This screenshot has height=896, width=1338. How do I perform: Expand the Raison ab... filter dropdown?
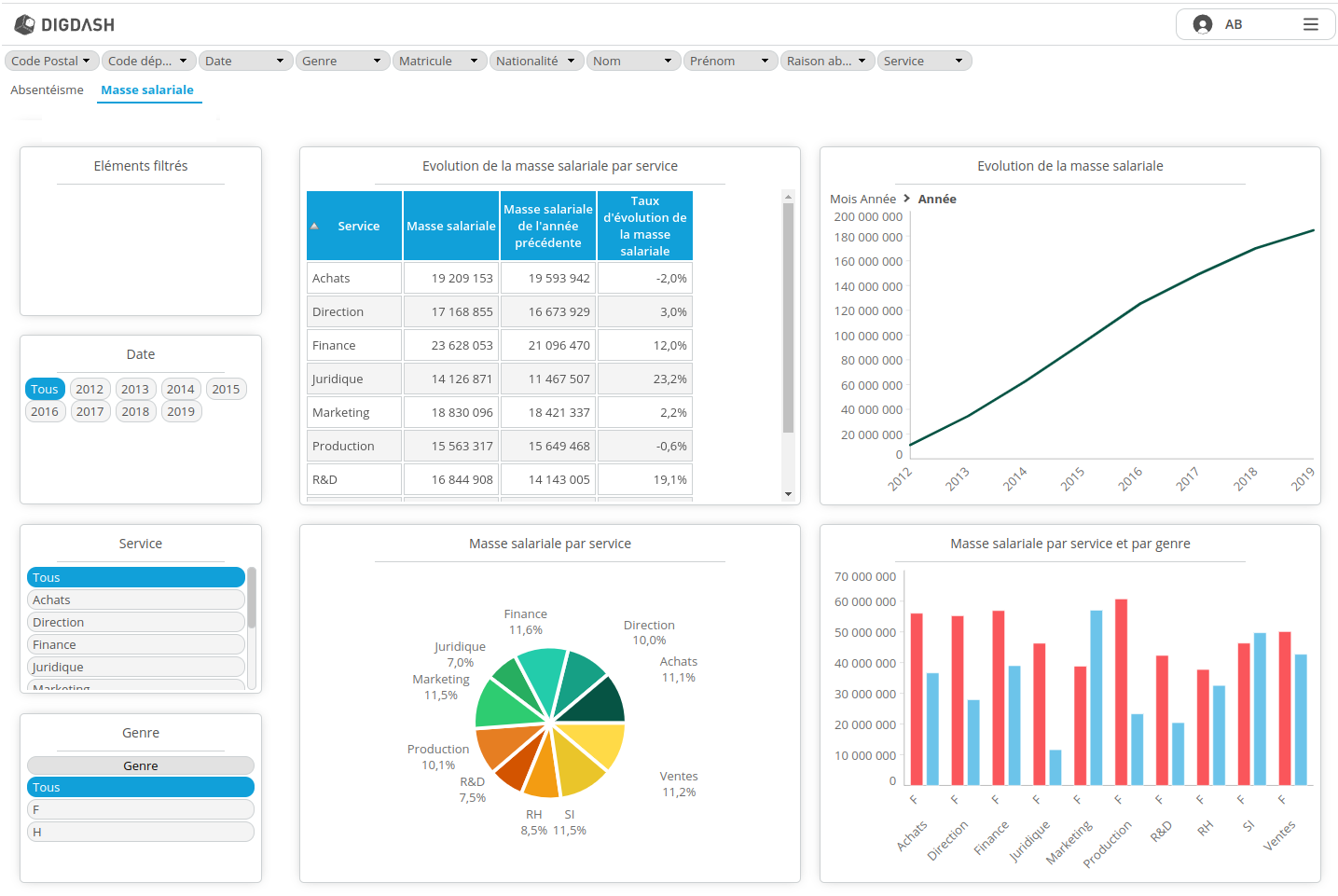(x=827, y=60)
